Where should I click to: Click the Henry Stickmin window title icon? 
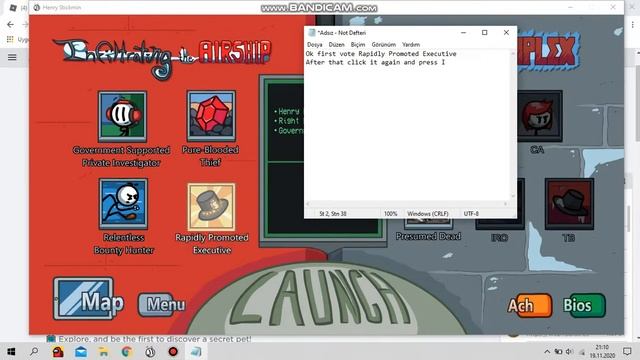click(x=36, y=7)
